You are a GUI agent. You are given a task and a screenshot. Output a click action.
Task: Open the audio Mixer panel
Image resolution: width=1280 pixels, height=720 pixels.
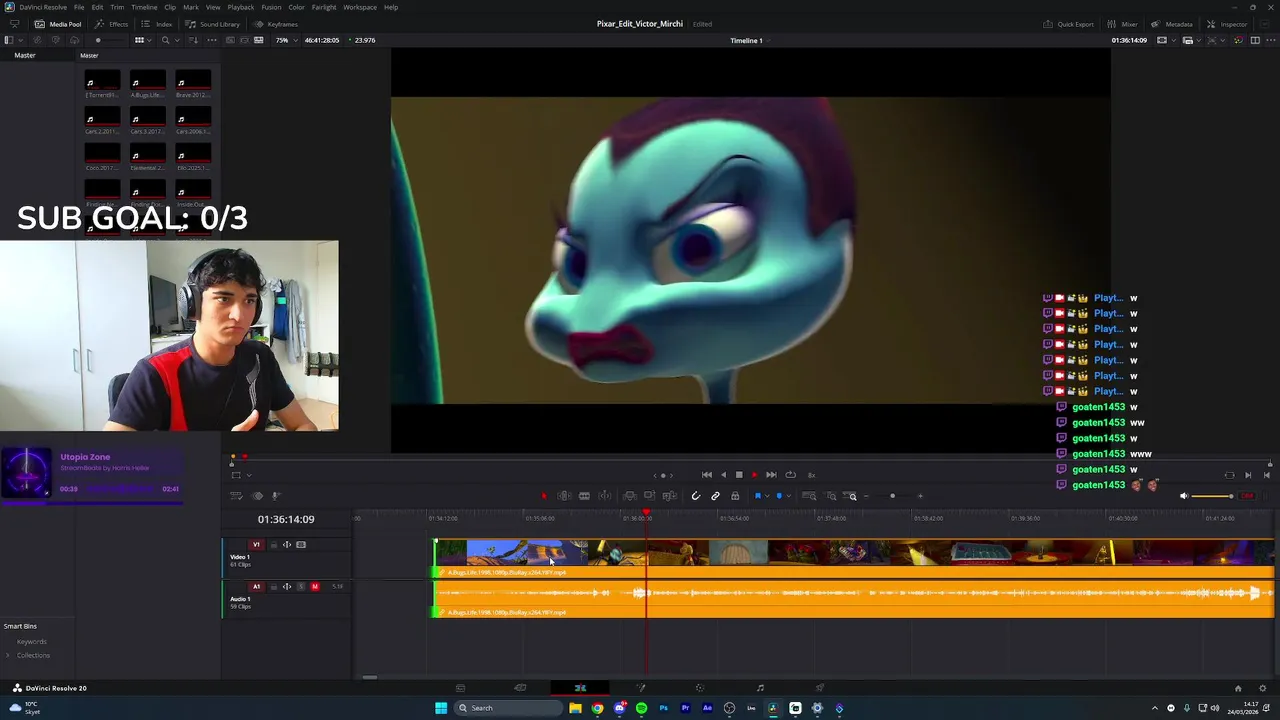point(1123,24)
